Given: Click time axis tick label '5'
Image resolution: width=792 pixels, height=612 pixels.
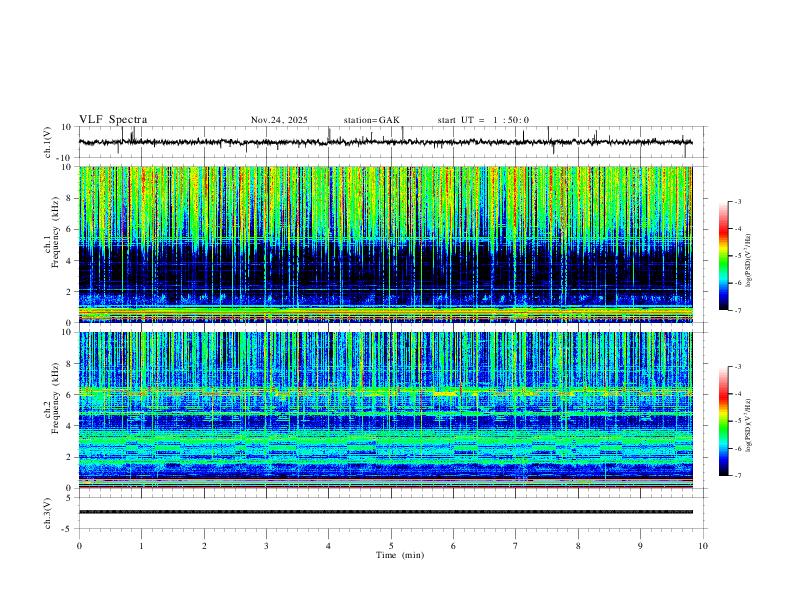Looking at the screenshot, I should pyautogui.click(x=391, y=546).
